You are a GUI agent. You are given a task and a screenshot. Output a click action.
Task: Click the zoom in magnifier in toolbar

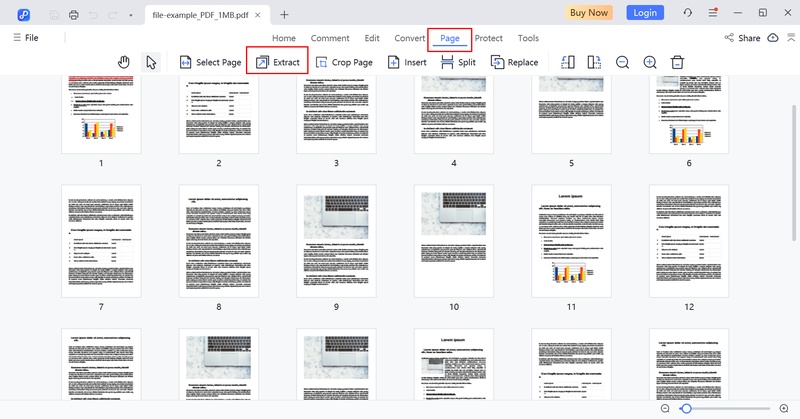pos(650,62)
